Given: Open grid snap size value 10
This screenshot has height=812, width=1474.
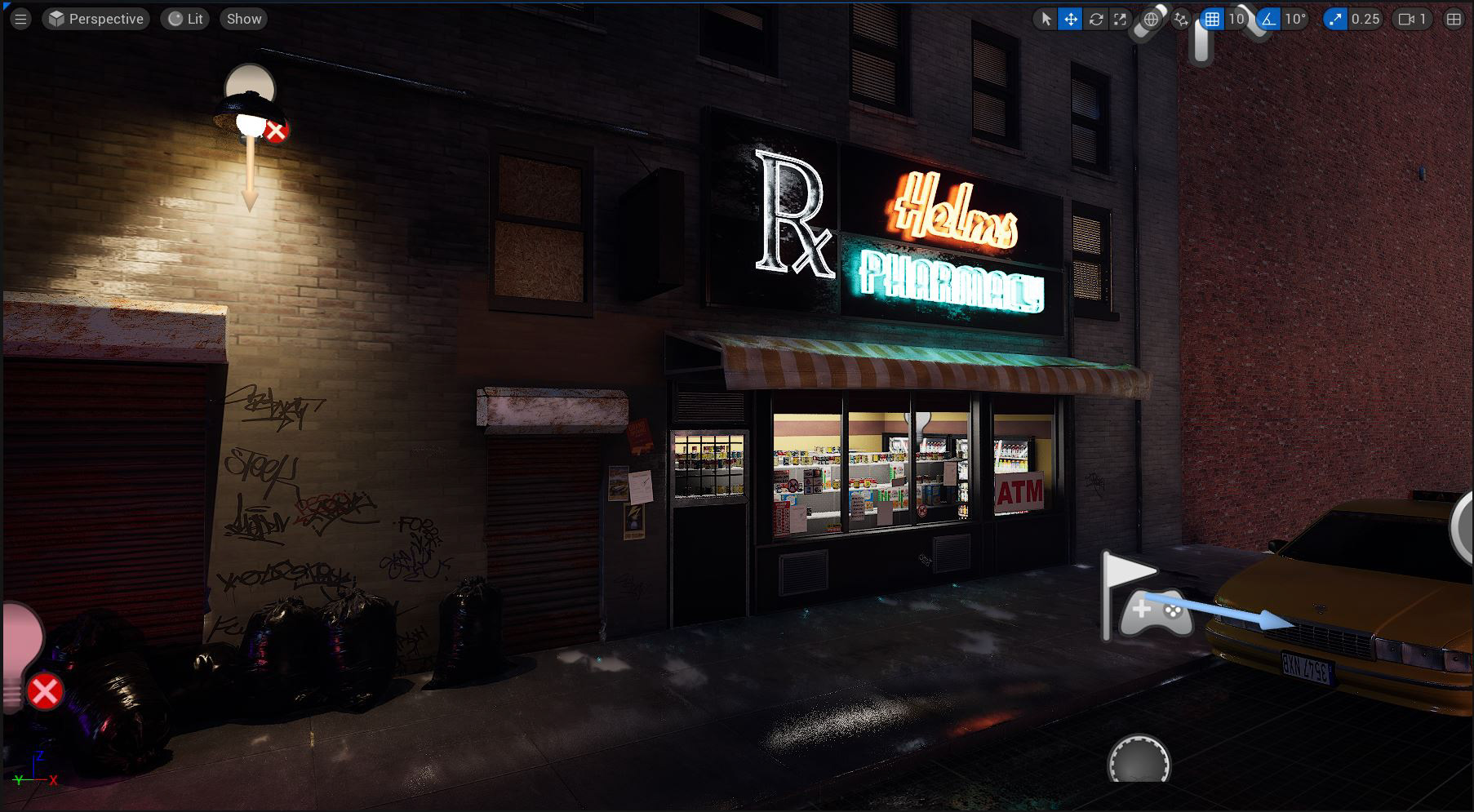Looking at the screenshot, I should point(1236,19).
